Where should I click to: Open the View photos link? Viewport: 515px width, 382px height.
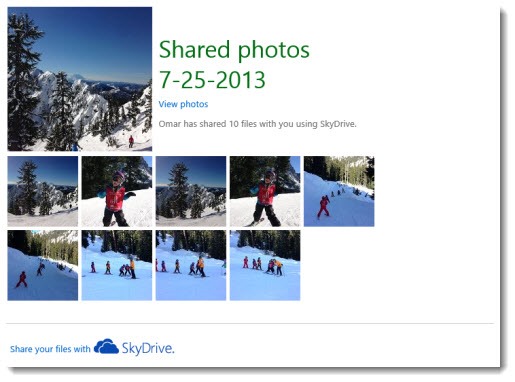pos(183,104)
